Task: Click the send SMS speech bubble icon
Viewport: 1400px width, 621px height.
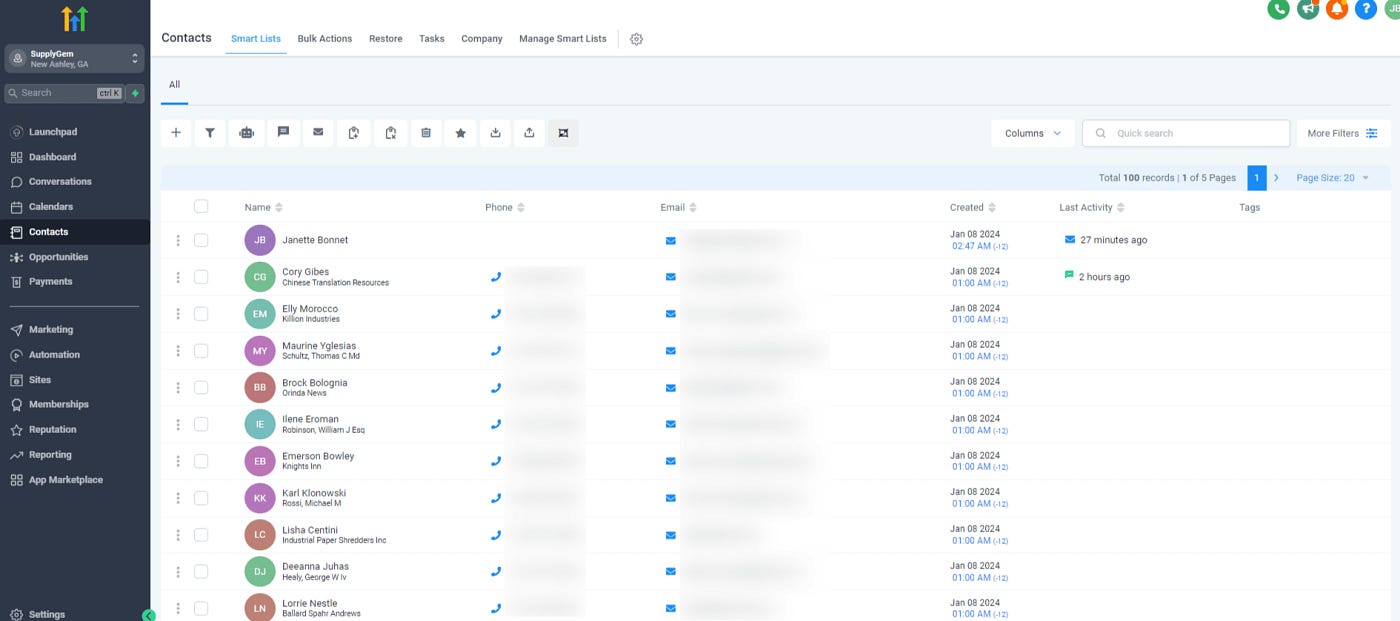Action: [x=283, y=133]
